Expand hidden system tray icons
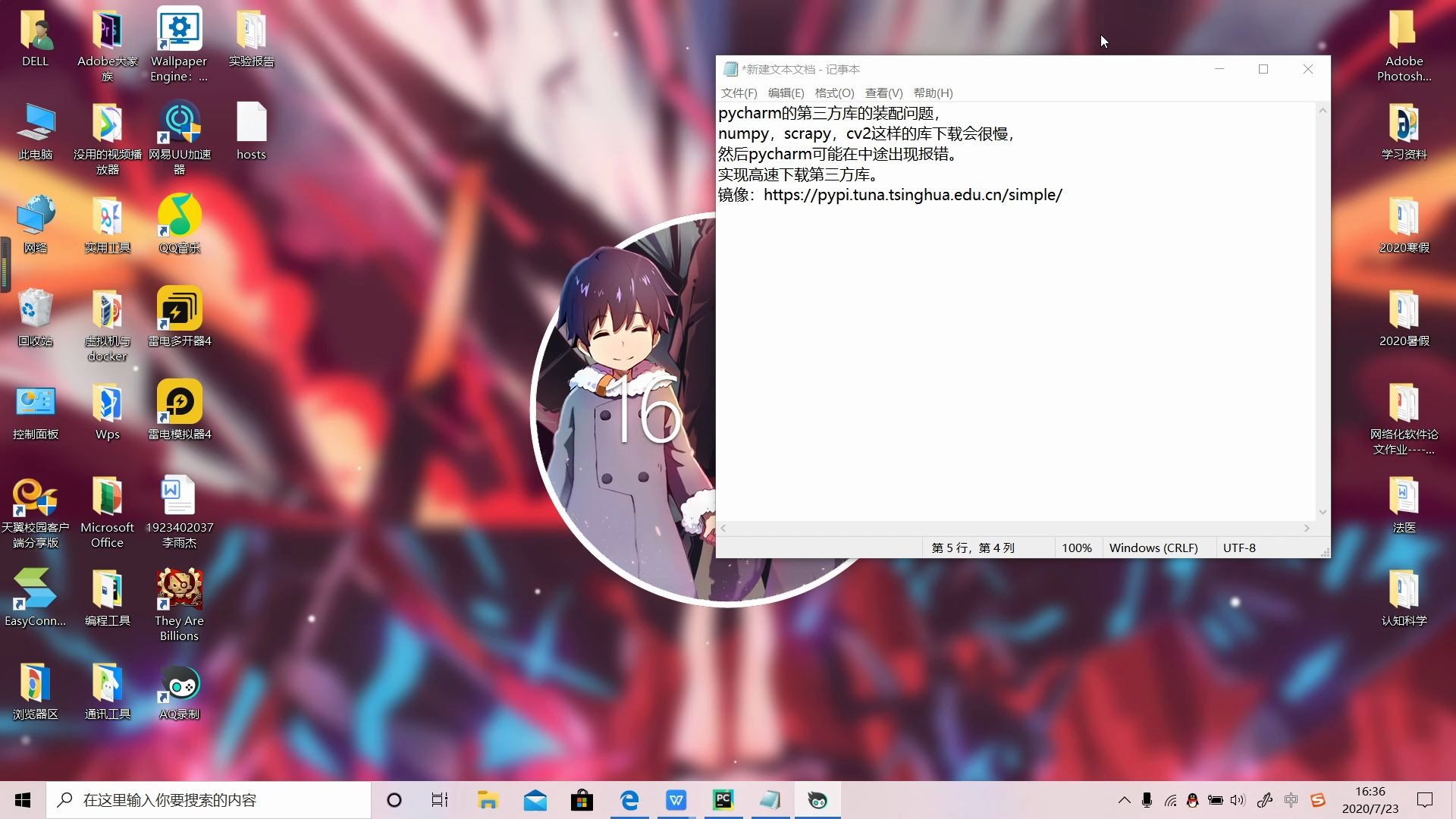Screen dimensions: 1456x819 click(x=1124, y=800)
